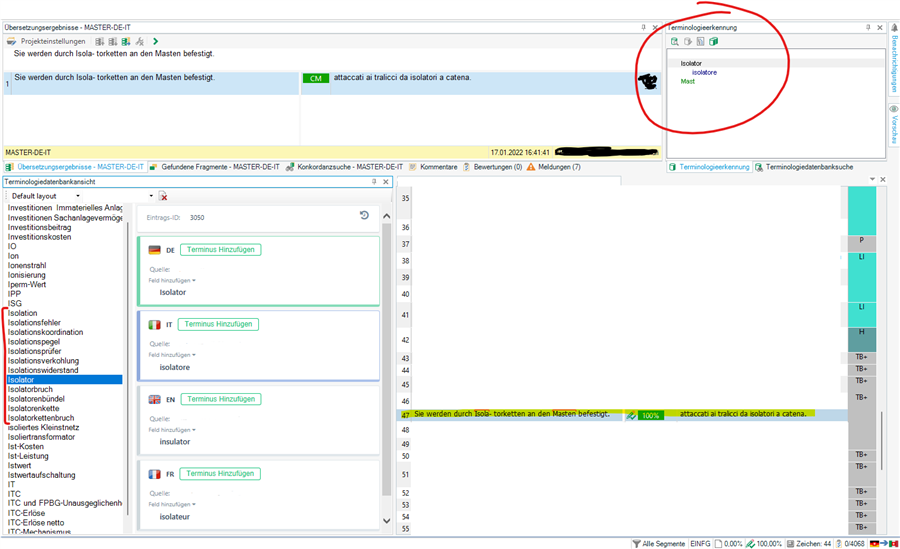Image resolution: width=900 pixels, height=549 pixels.
Task: Pin the Terminologiedatenbankansicht panel
Action: pyautogui.click(x=374, y=181)
